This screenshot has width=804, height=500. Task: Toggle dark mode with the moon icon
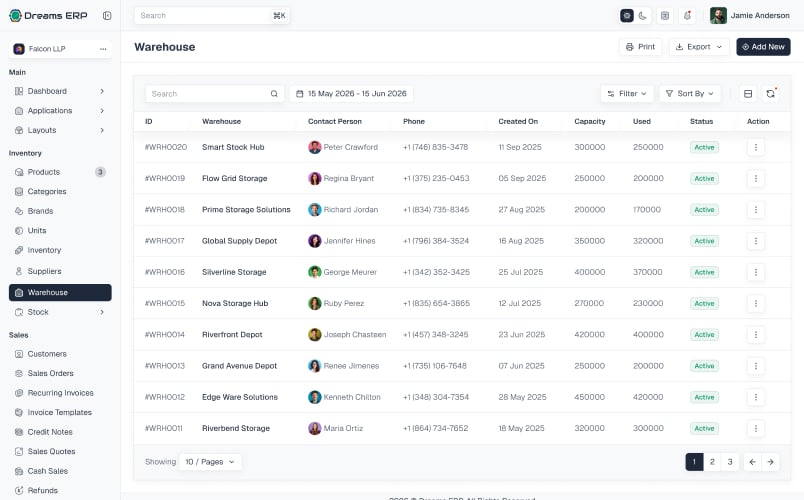point(642,15)
